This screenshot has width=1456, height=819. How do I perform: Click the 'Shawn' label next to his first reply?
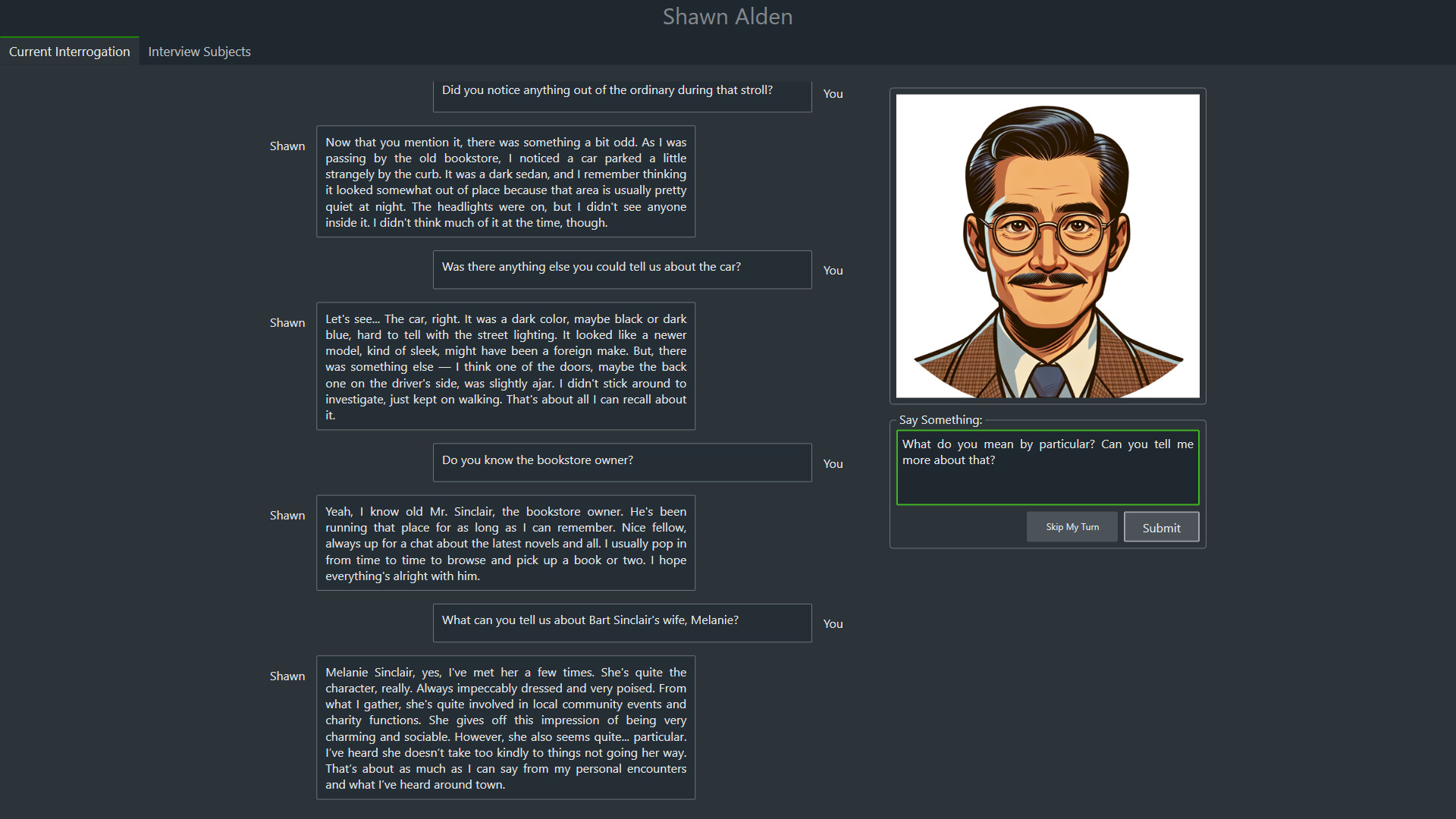pyautogui.click(x=287, y=146)
